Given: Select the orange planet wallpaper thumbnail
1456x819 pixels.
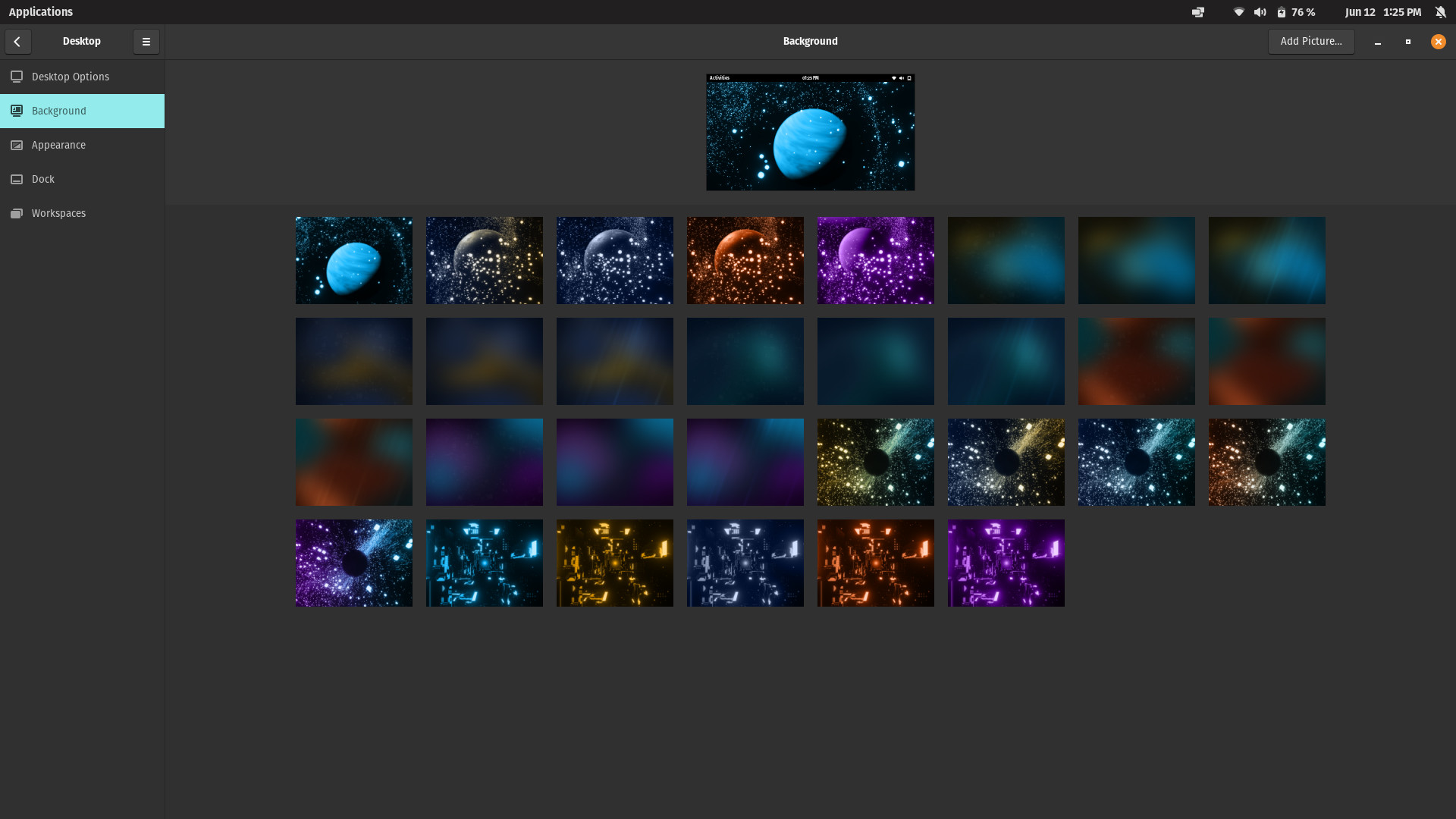Looking at the screenshot, I should [745, 260].
